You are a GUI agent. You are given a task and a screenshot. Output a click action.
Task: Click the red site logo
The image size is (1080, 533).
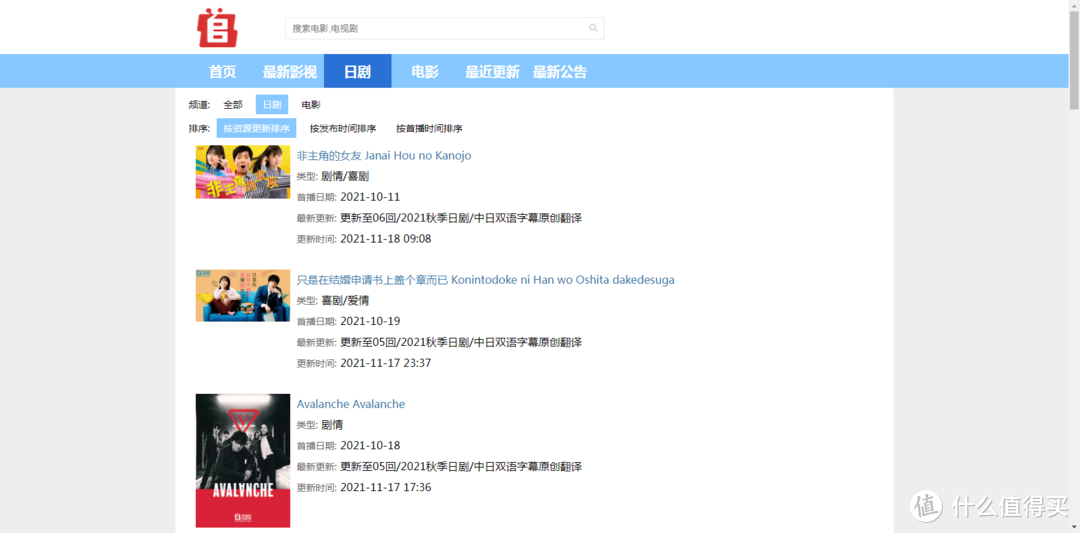coord(217,28)
